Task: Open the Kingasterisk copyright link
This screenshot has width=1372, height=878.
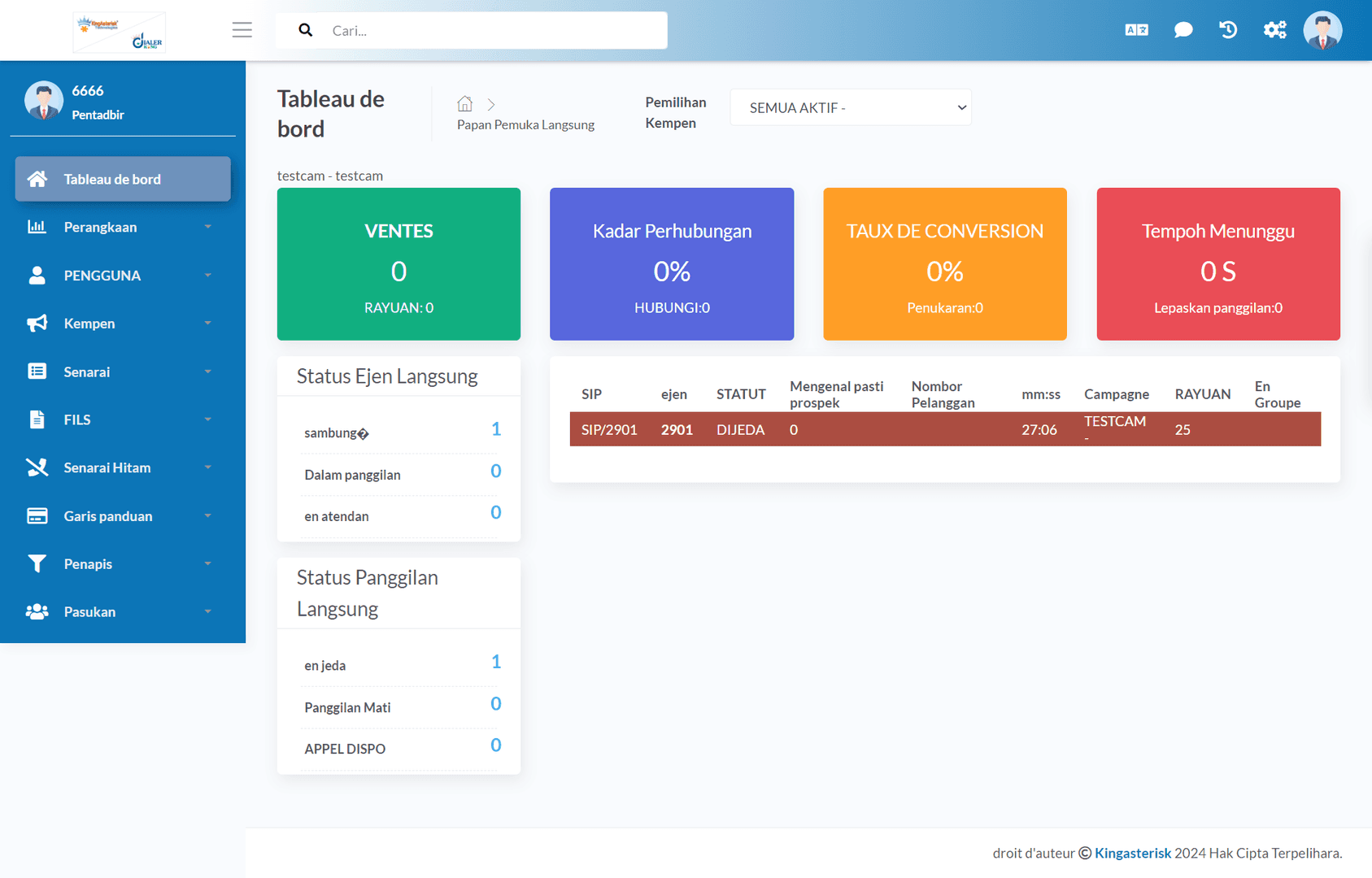Action: 1132,853
